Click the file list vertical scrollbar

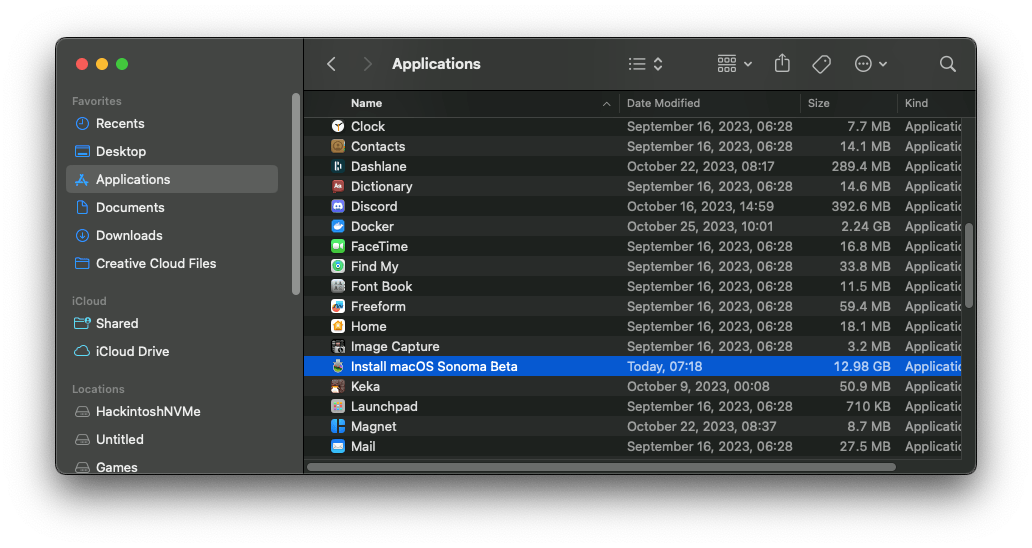[969, 265]
